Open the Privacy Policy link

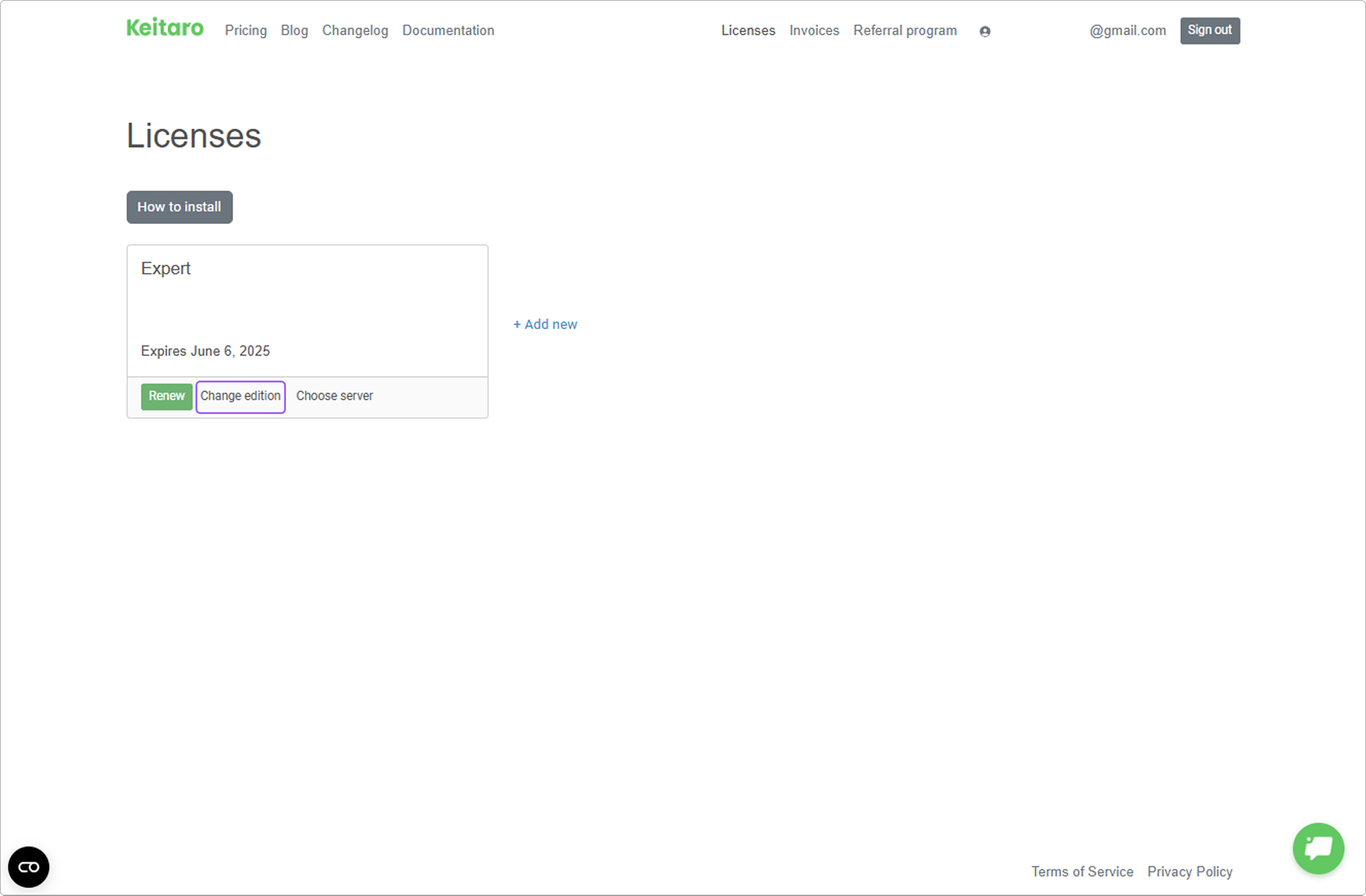click(1190, 872)
